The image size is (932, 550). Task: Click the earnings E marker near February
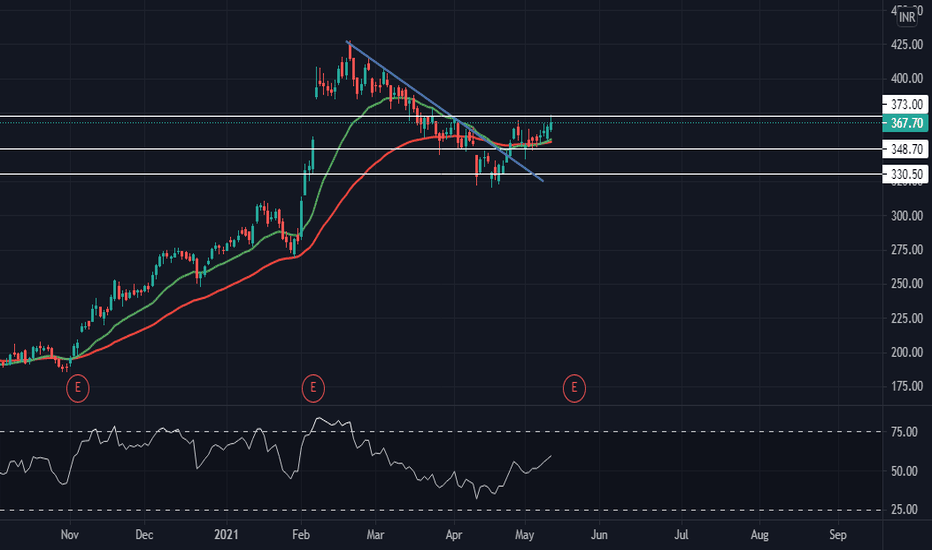pos(313,388)
